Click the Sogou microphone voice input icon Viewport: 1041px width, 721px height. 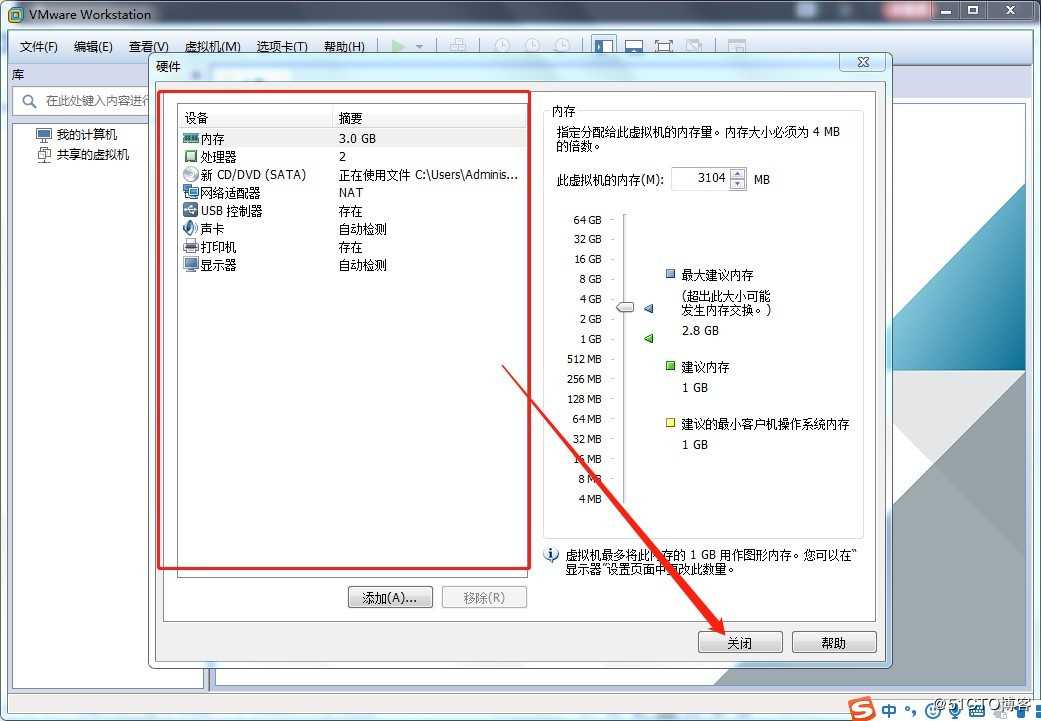pos(954,710)
